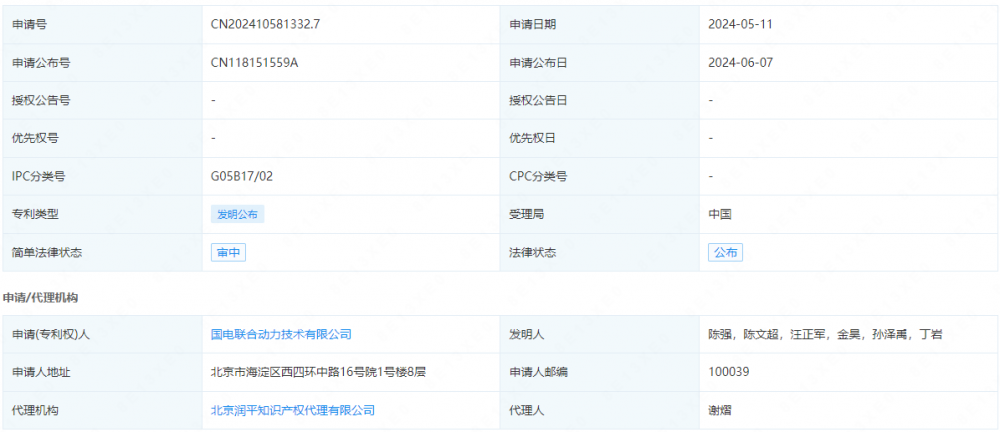Click the 优先权号 field label
The height and width of the screenshot is (432, 1000).
click(x=35, y=138)
